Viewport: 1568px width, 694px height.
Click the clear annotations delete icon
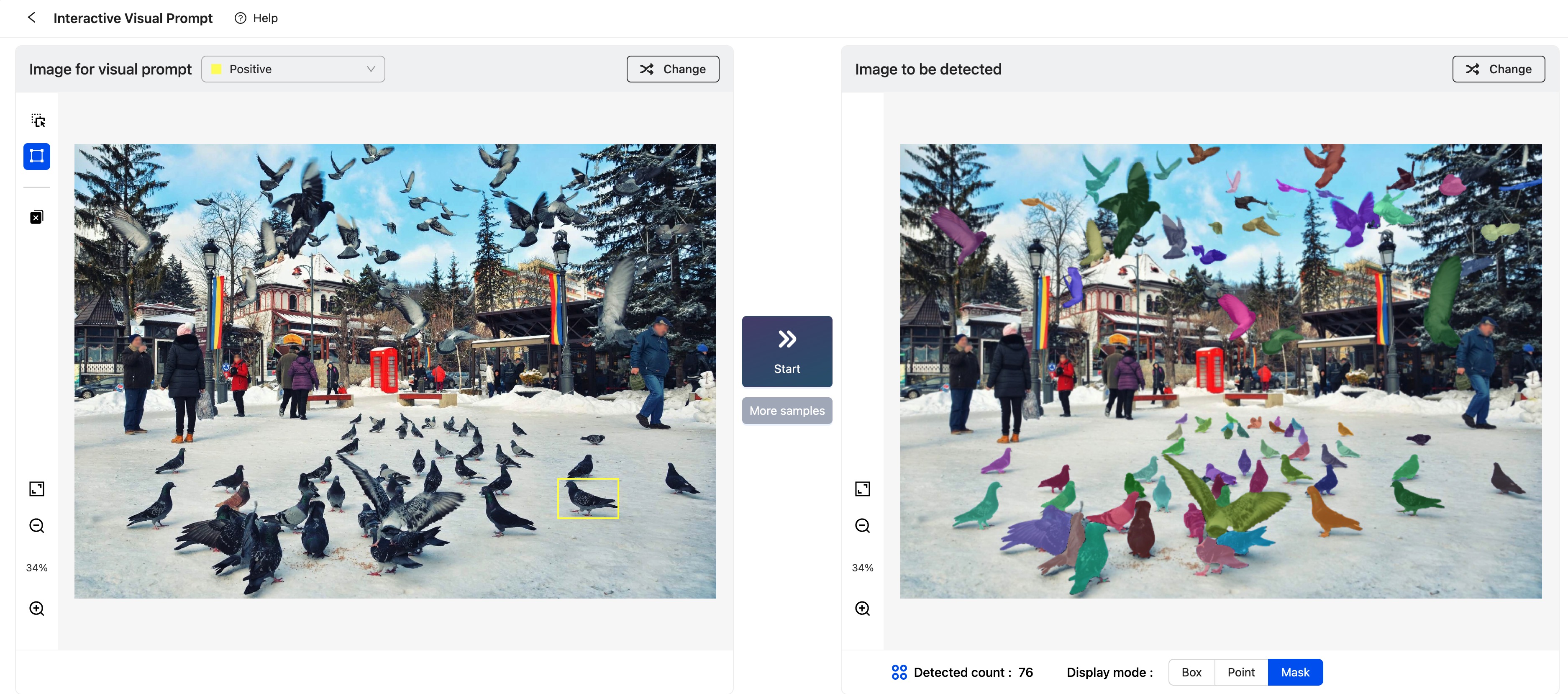(x=37, y=217)
